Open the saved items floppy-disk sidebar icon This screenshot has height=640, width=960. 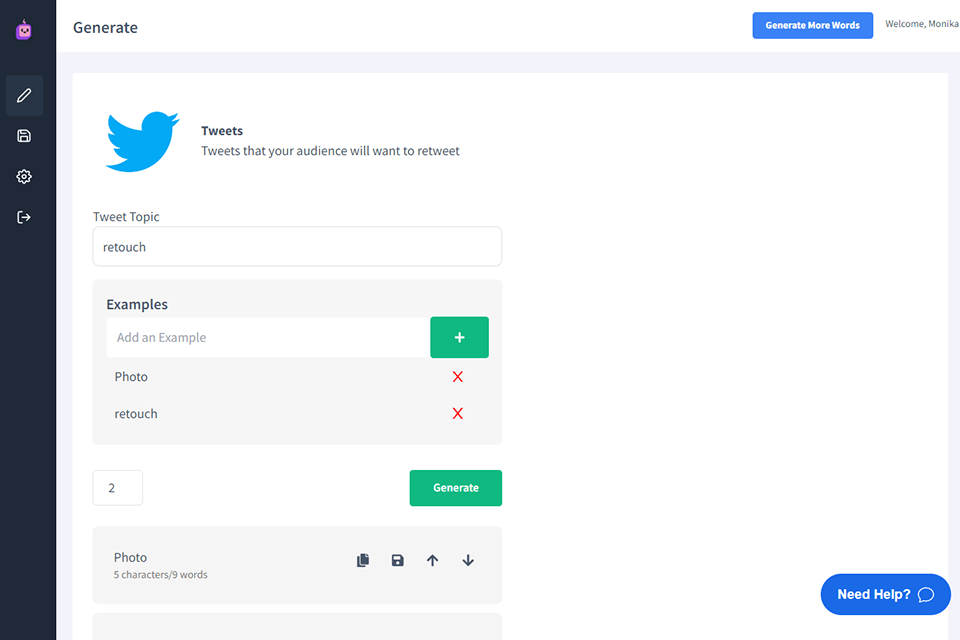coord(24,136)
